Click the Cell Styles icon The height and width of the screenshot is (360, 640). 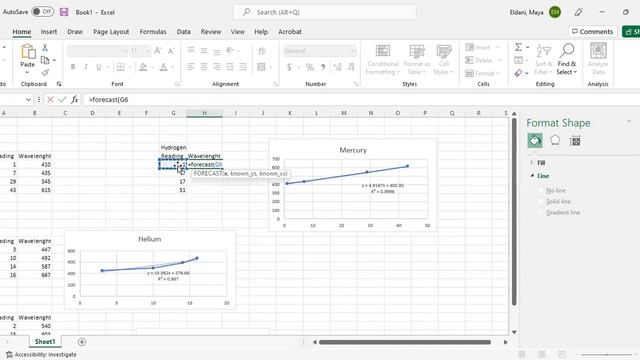[443, 51]
